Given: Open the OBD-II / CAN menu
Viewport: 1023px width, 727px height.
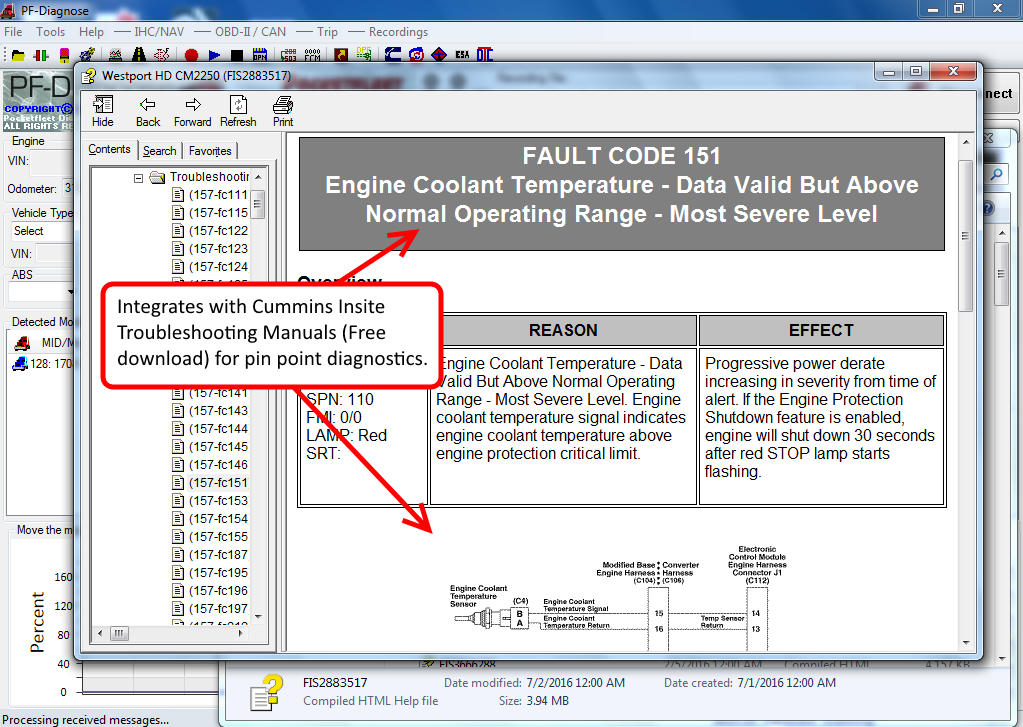Looking at the screenshot, I should click(250, 31).
